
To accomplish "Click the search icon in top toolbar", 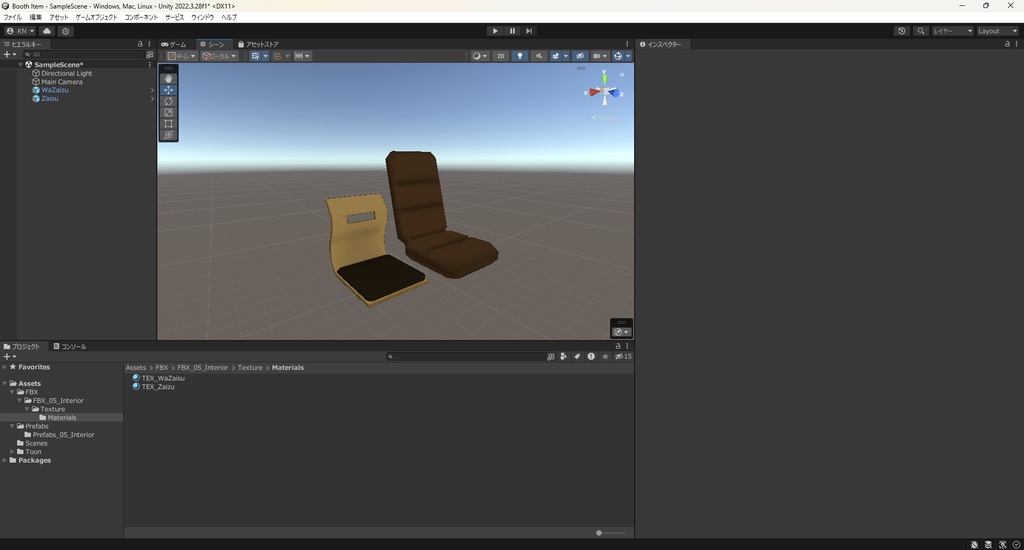I will point(921,31).
